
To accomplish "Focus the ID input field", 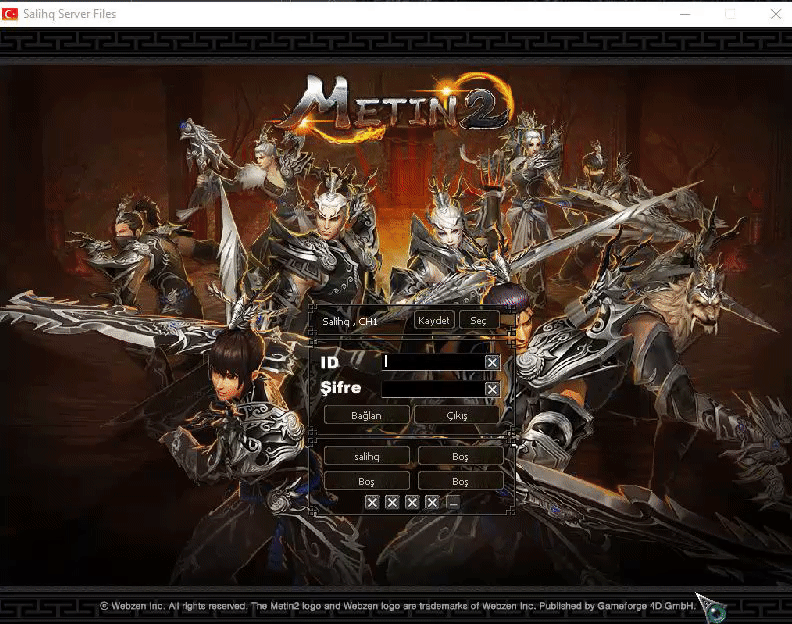I will tap(433, 362).
